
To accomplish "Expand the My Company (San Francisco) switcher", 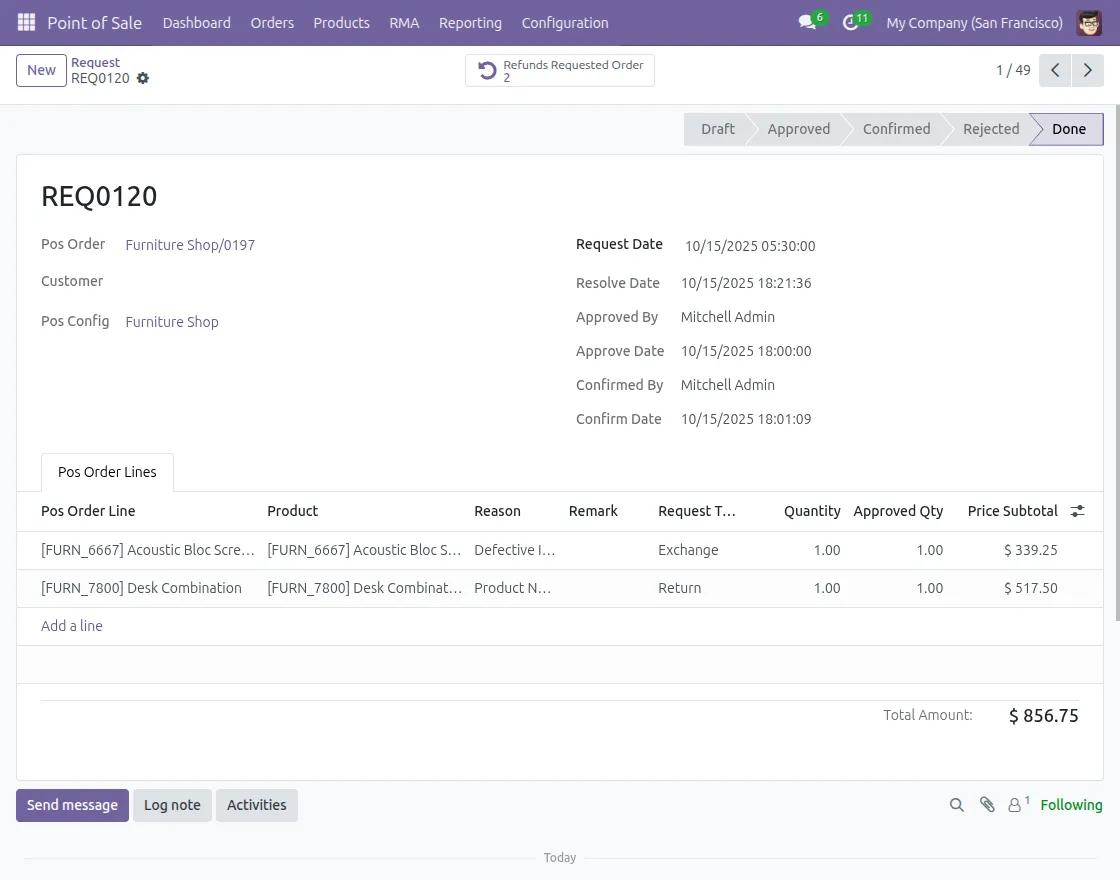I will pos(974,22).
